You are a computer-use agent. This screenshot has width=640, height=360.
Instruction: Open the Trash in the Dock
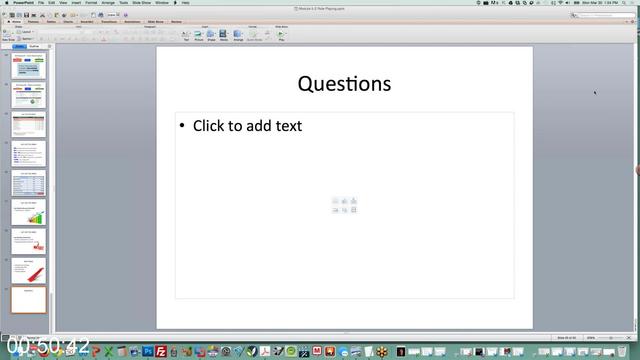[622, 351]
